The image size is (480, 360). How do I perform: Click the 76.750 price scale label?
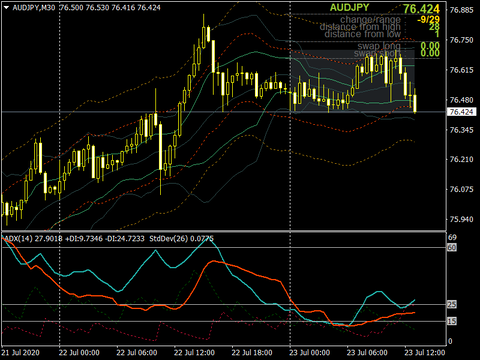coord(461,40)
